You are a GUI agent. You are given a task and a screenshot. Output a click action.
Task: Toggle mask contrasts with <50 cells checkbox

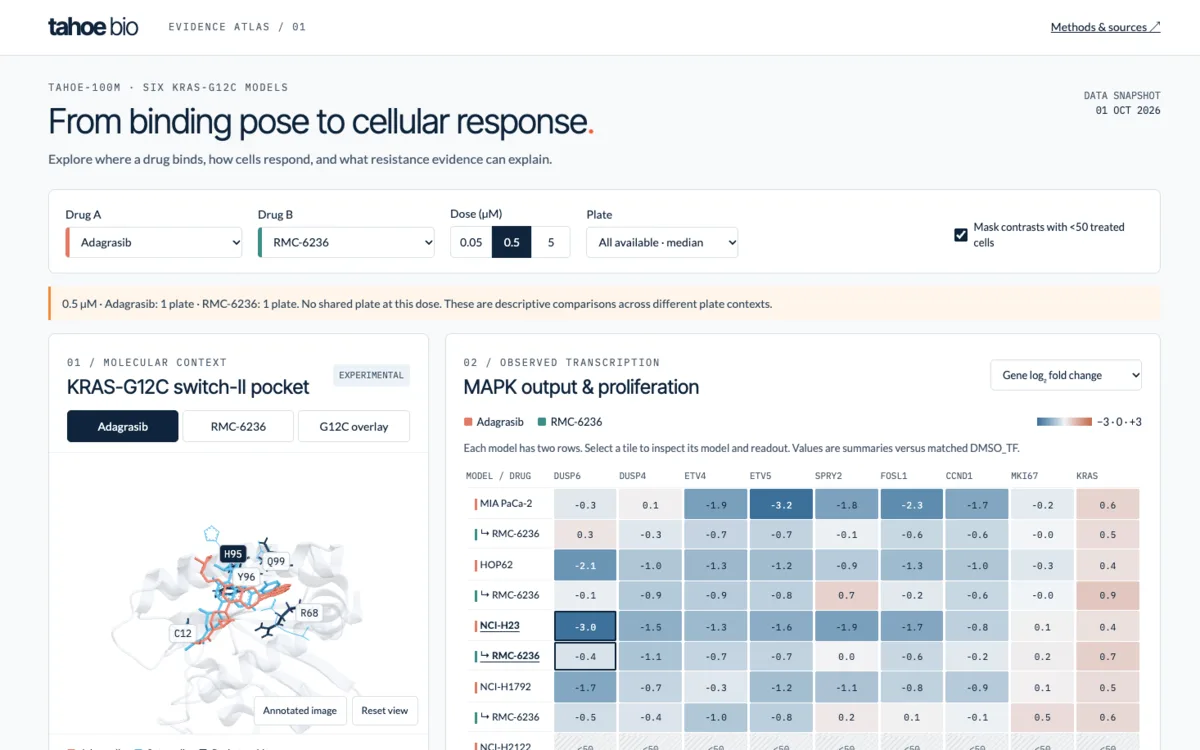(x=961, y=235)
